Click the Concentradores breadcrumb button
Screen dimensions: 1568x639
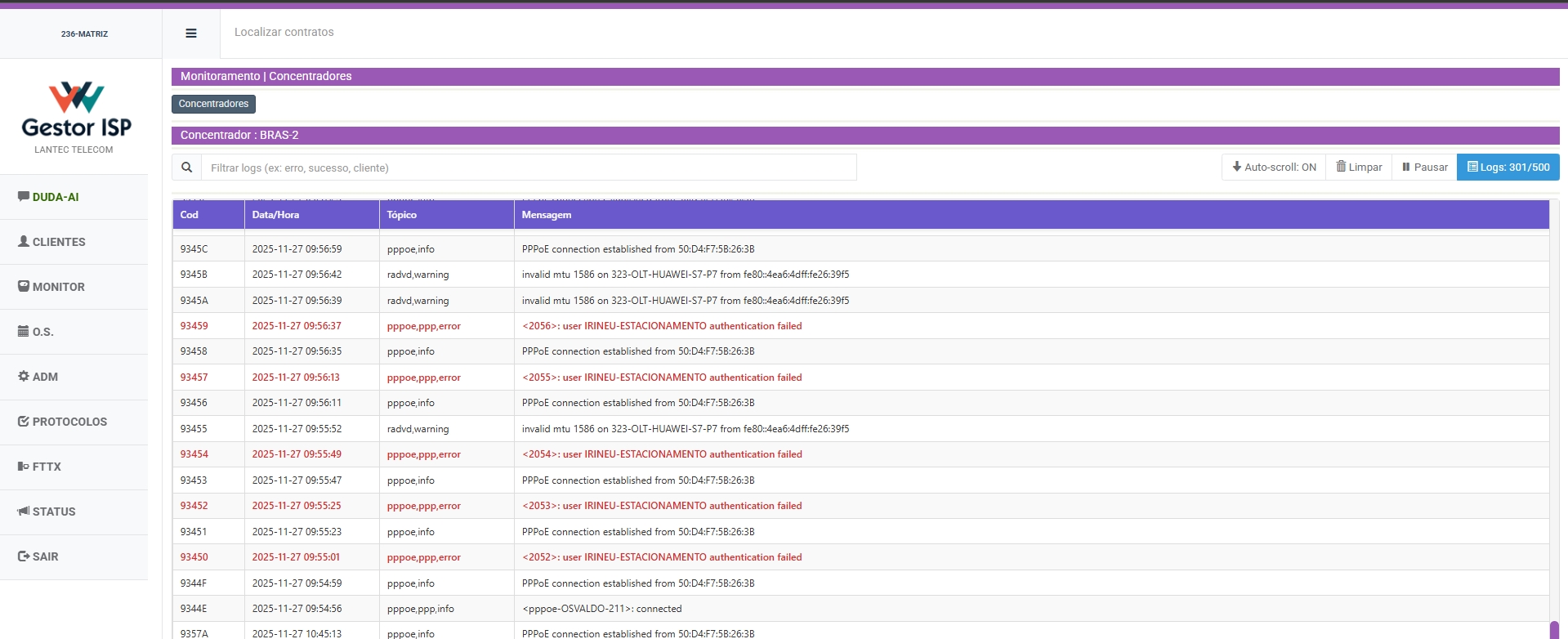(x=213, y=104)
